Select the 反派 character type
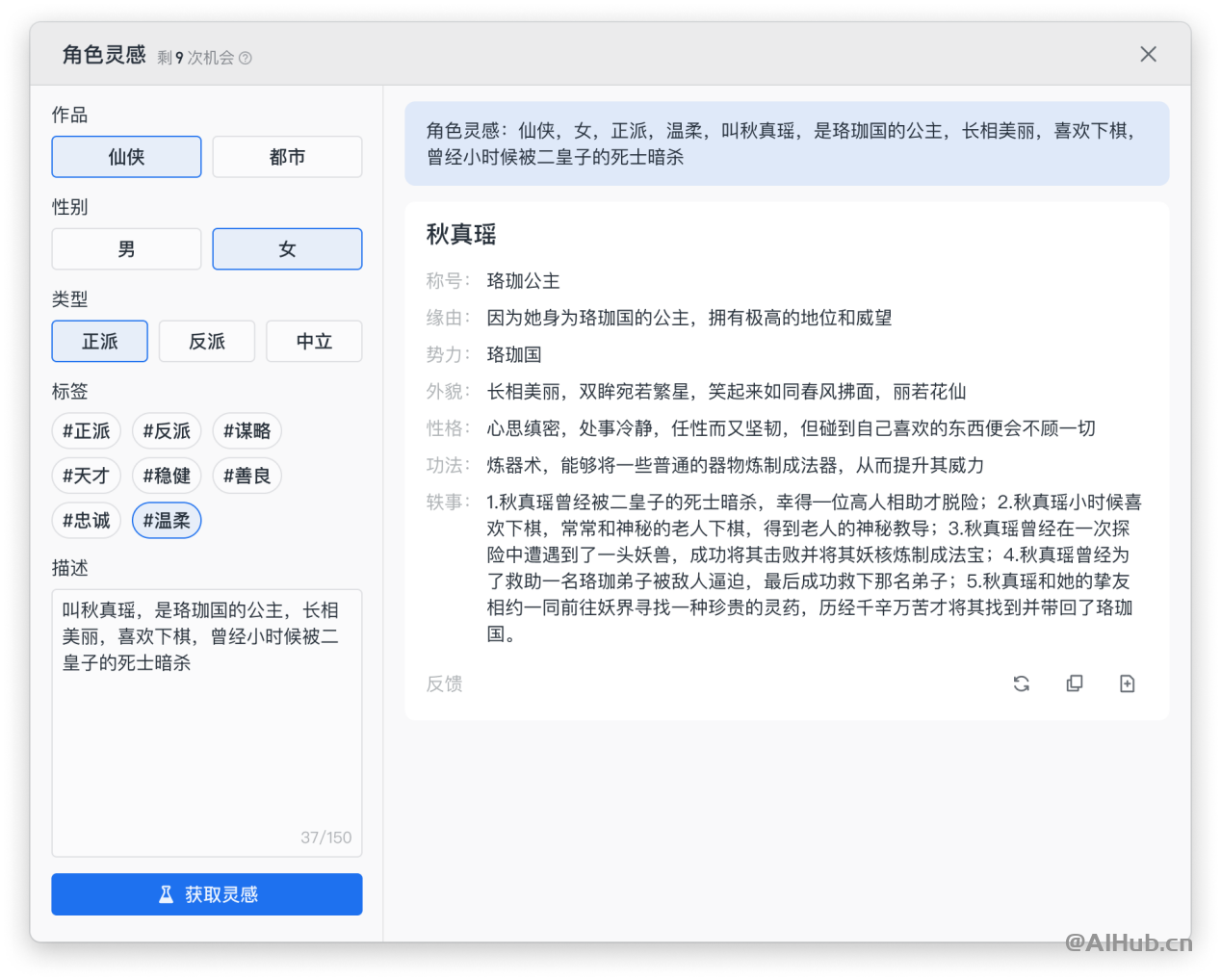 click(x=206, y=341)
